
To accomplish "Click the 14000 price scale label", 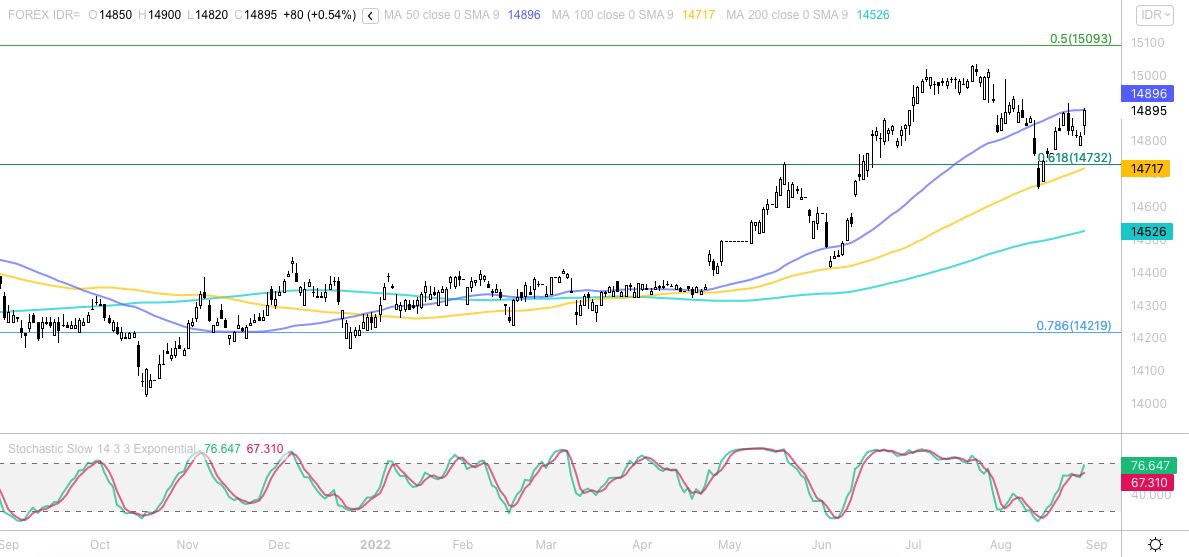I will pos(1148,403).
